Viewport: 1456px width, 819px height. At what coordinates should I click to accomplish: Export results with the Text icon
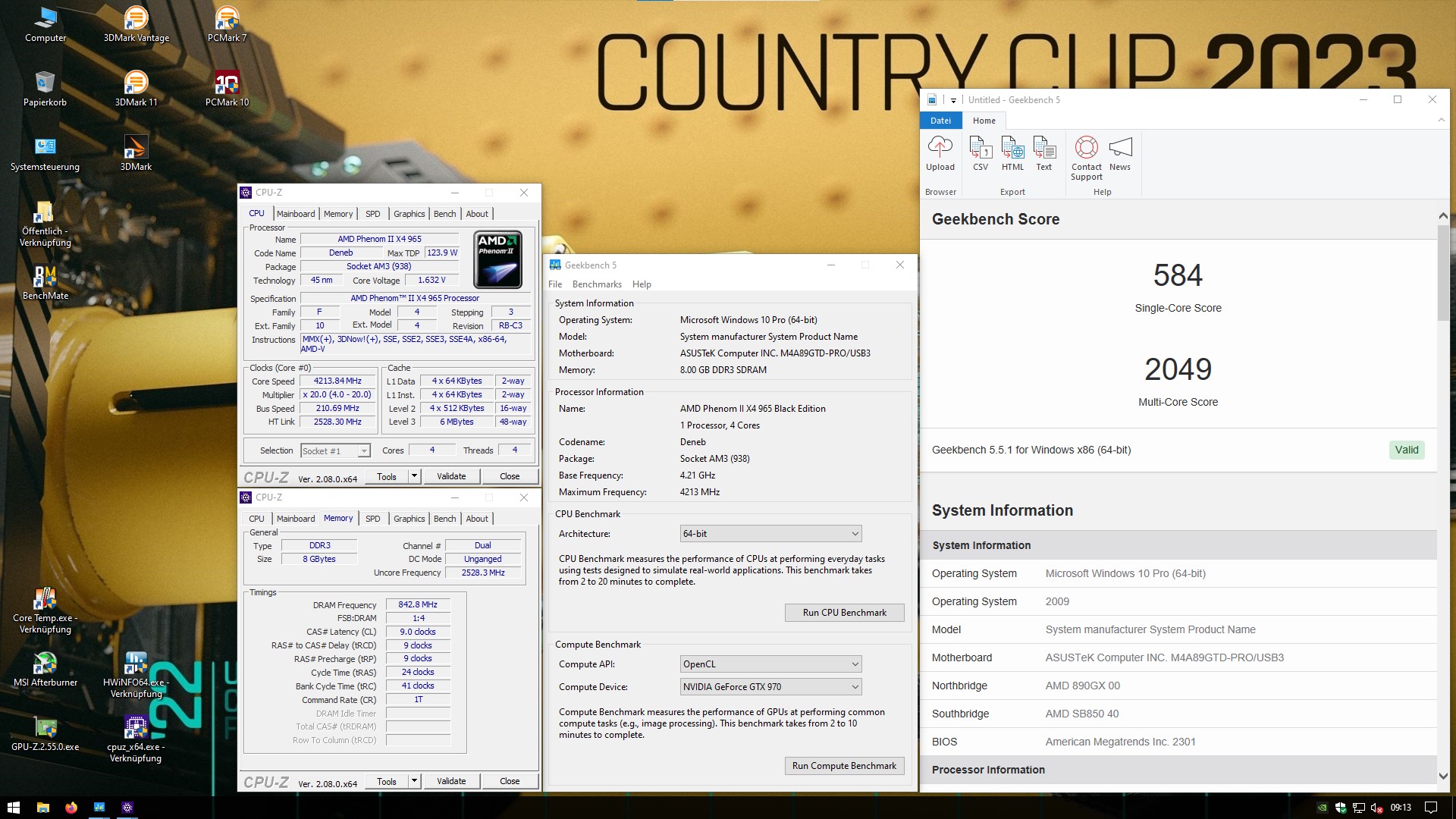(1044, 154)
